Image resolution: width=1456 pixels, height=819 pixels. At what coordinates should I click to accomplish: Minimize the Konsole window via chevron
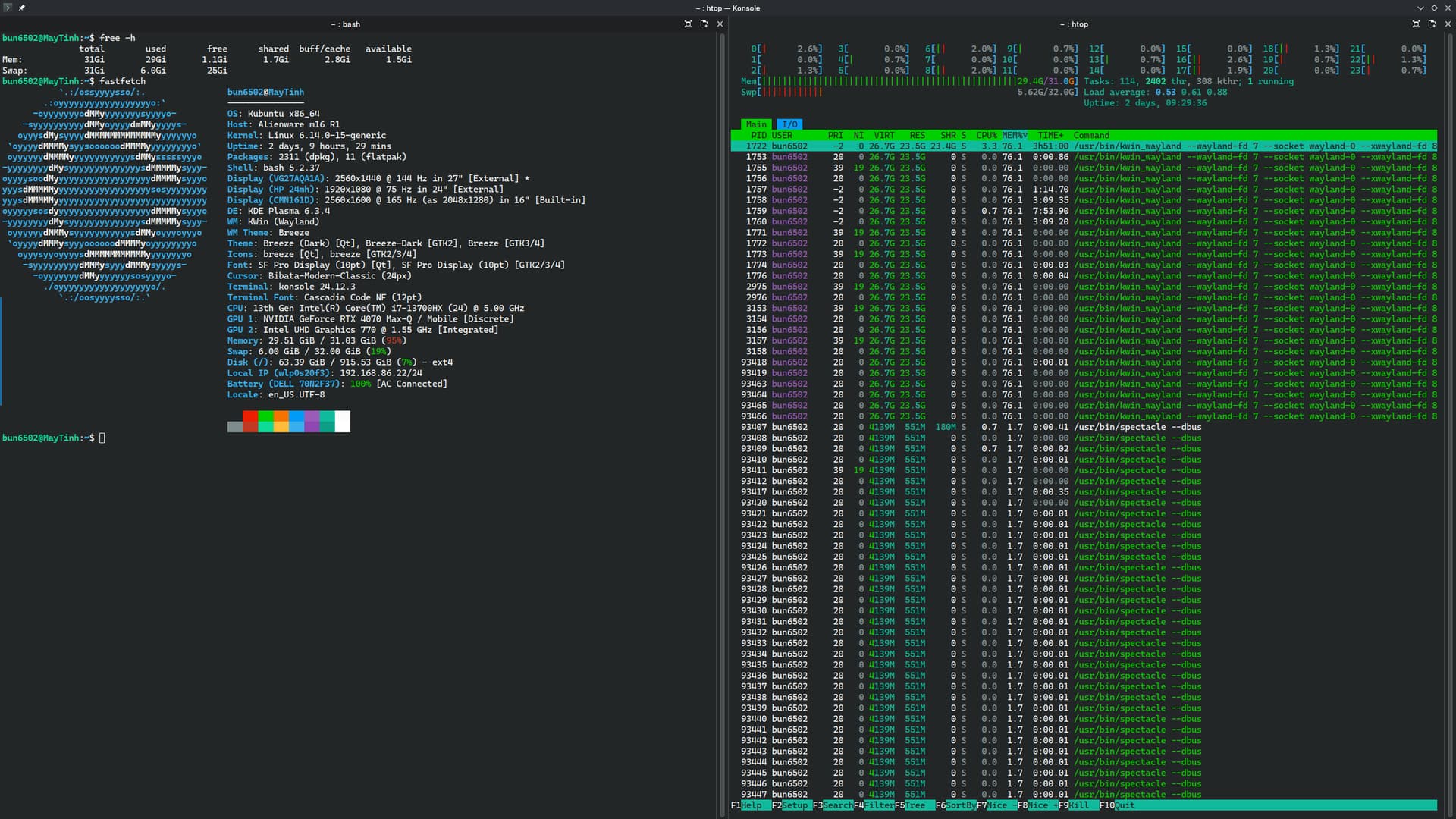click(1420, 8)
